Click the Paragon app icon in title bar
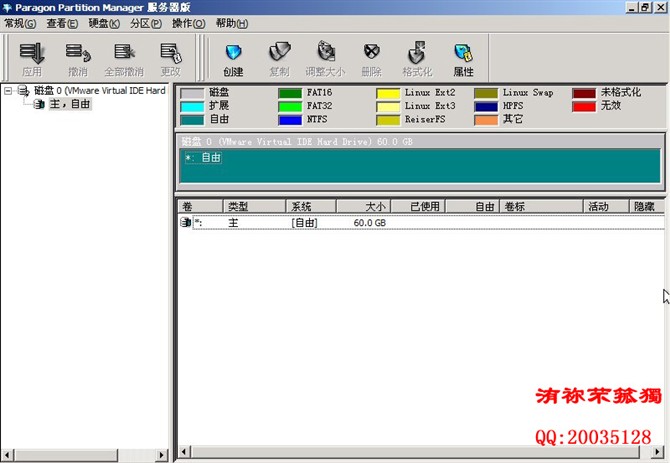 7,8
